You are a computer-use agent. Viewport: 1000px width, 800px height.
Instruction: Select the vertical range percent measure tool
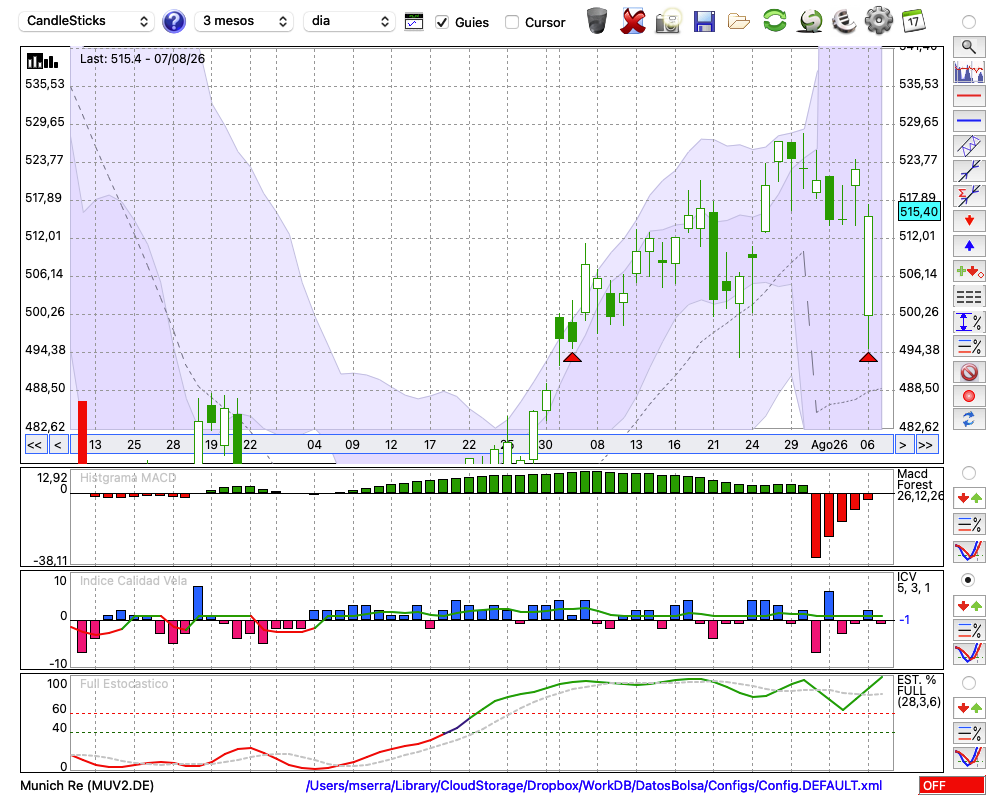pos(969,322)
